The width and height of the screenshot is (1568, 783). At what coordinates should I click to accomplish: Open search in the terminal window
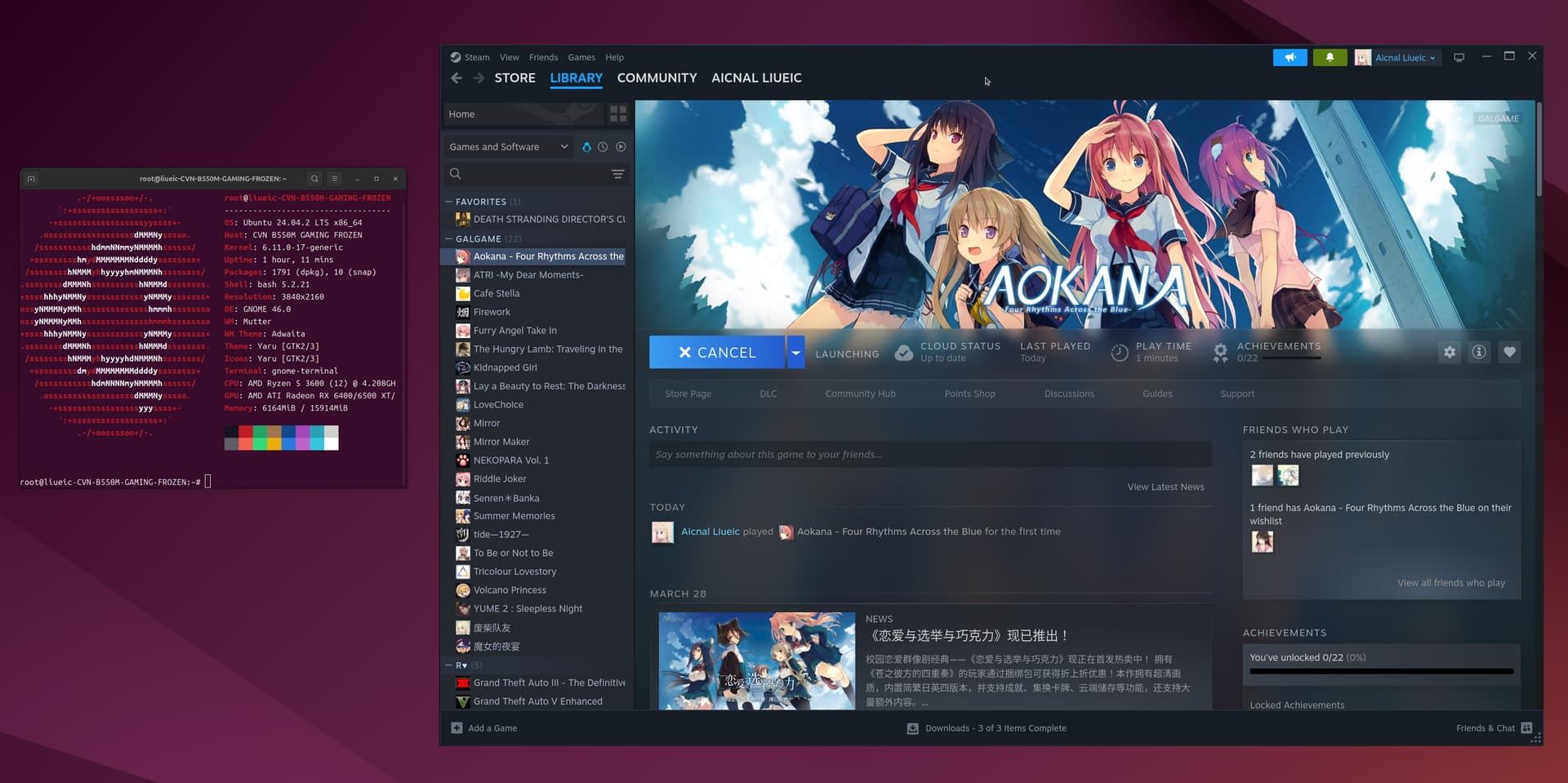coord(314,178)
